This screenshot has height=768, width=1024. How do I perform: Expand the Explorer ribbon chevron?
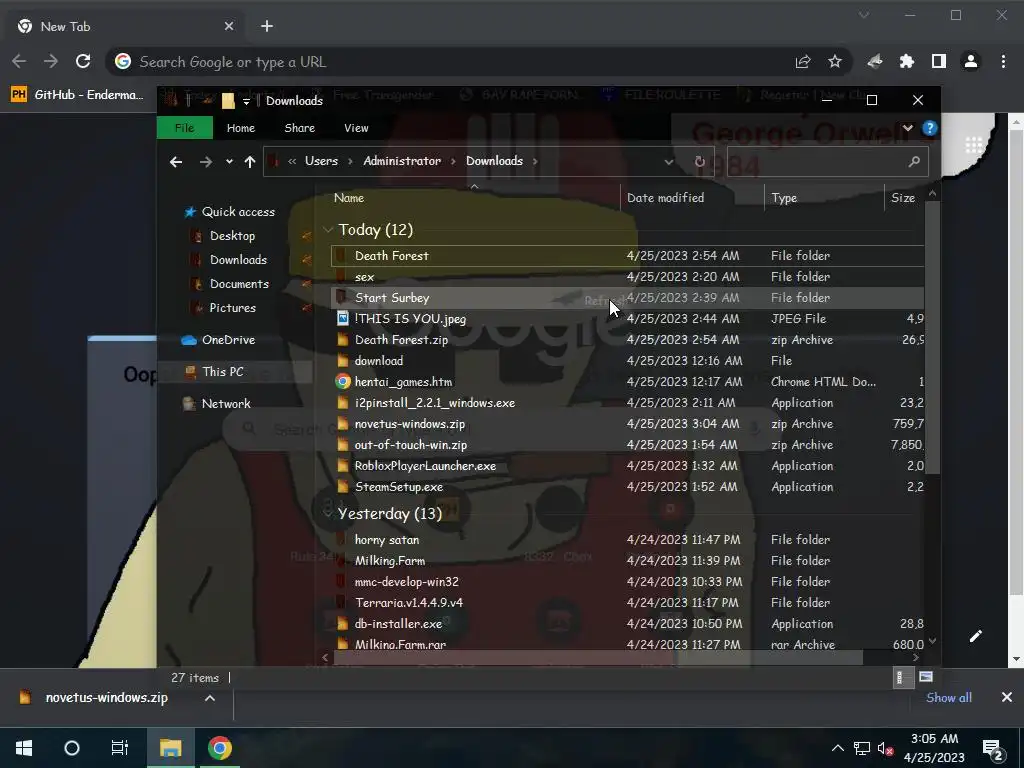click(908, 128)
